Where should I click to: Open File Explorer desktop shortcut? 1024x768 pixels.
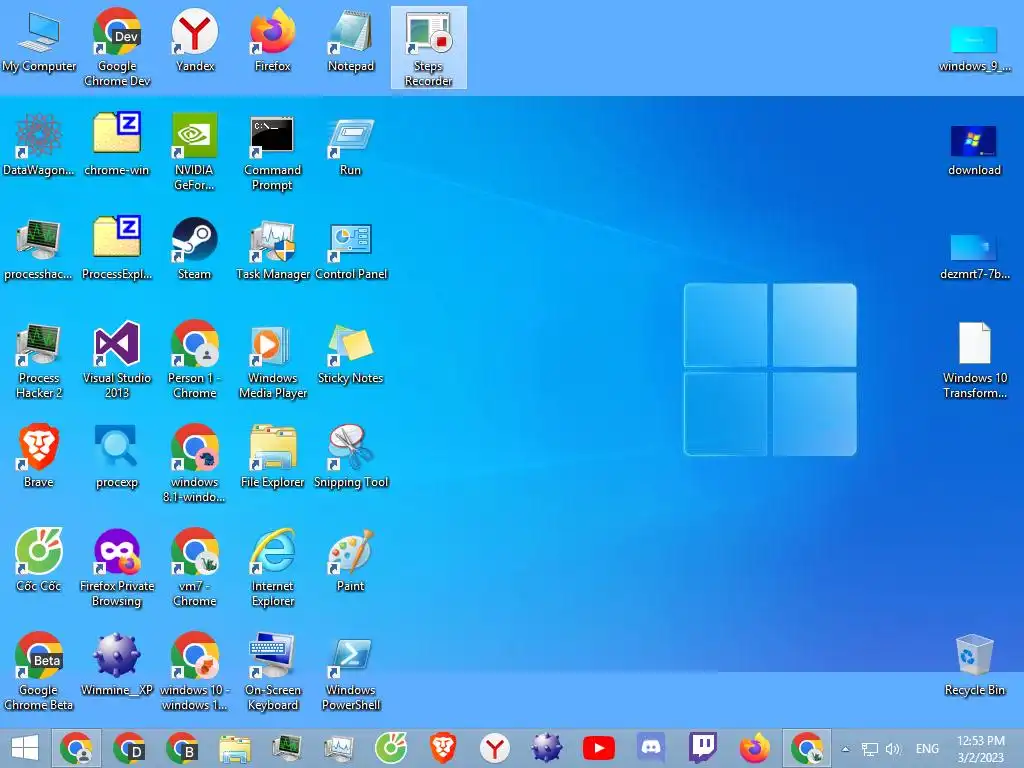272,457
